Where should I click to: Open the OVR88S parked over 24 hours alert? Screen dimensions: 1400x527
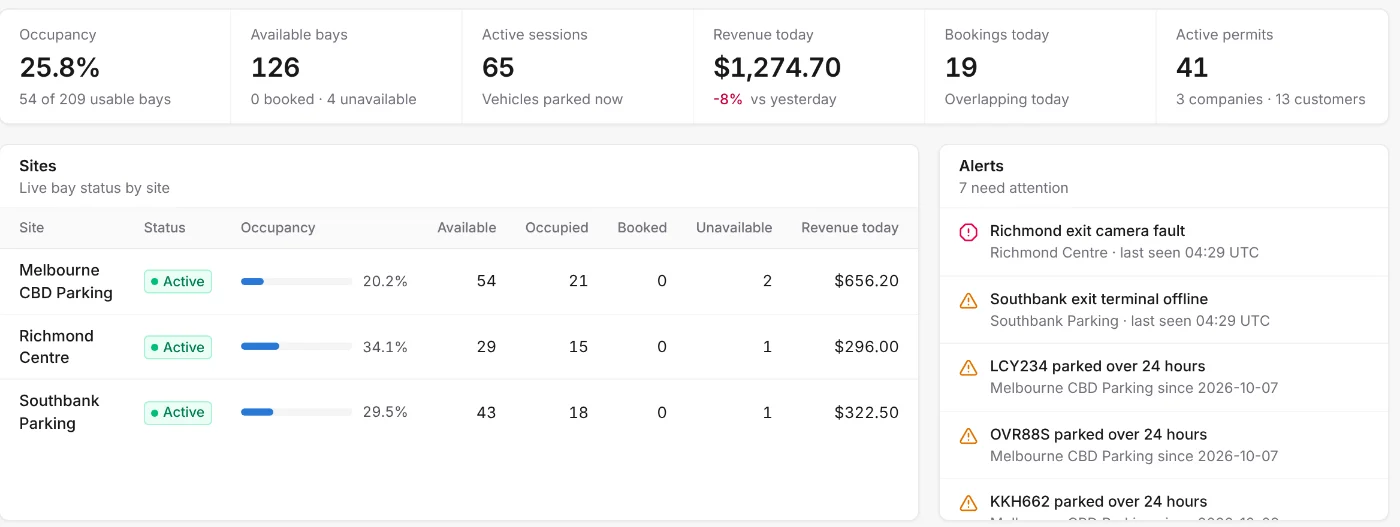point(1164,445)
